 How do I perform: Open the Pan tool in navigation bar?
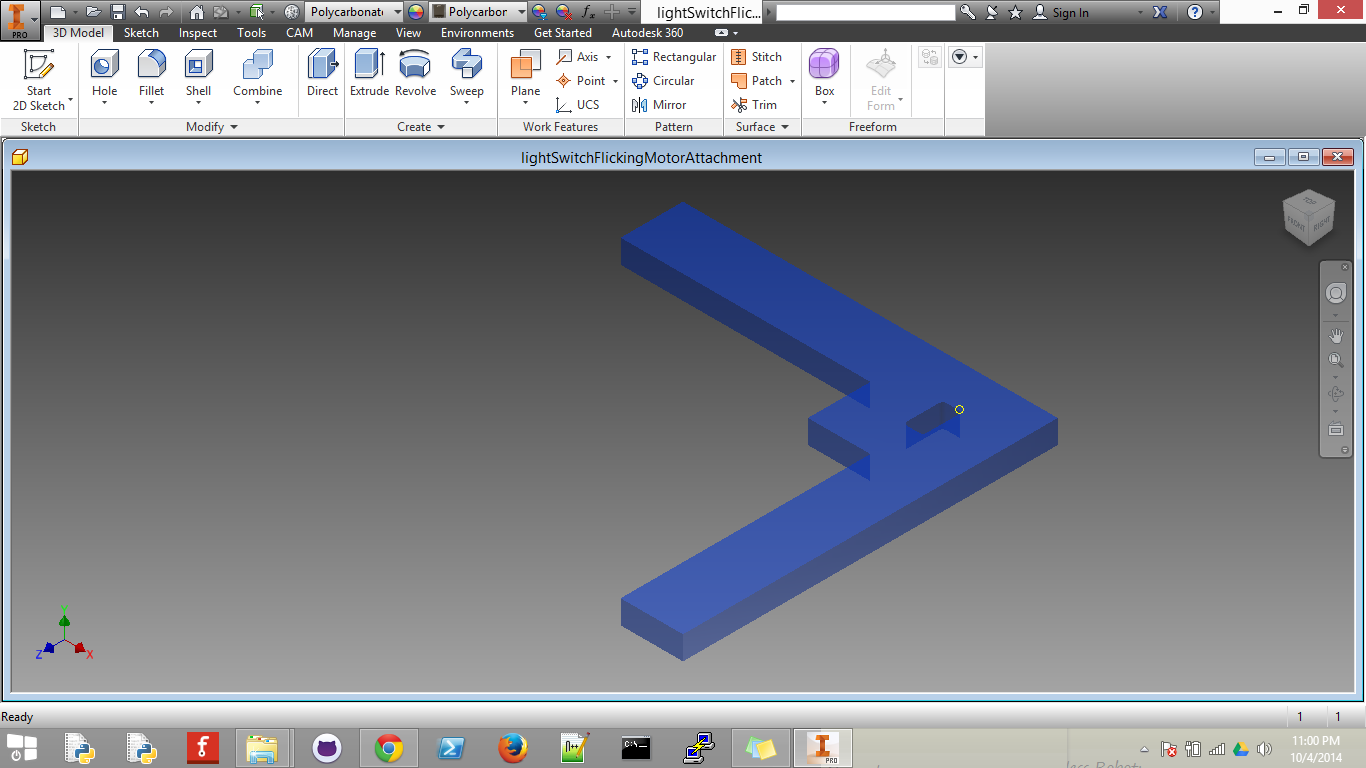coord(1336,335)
